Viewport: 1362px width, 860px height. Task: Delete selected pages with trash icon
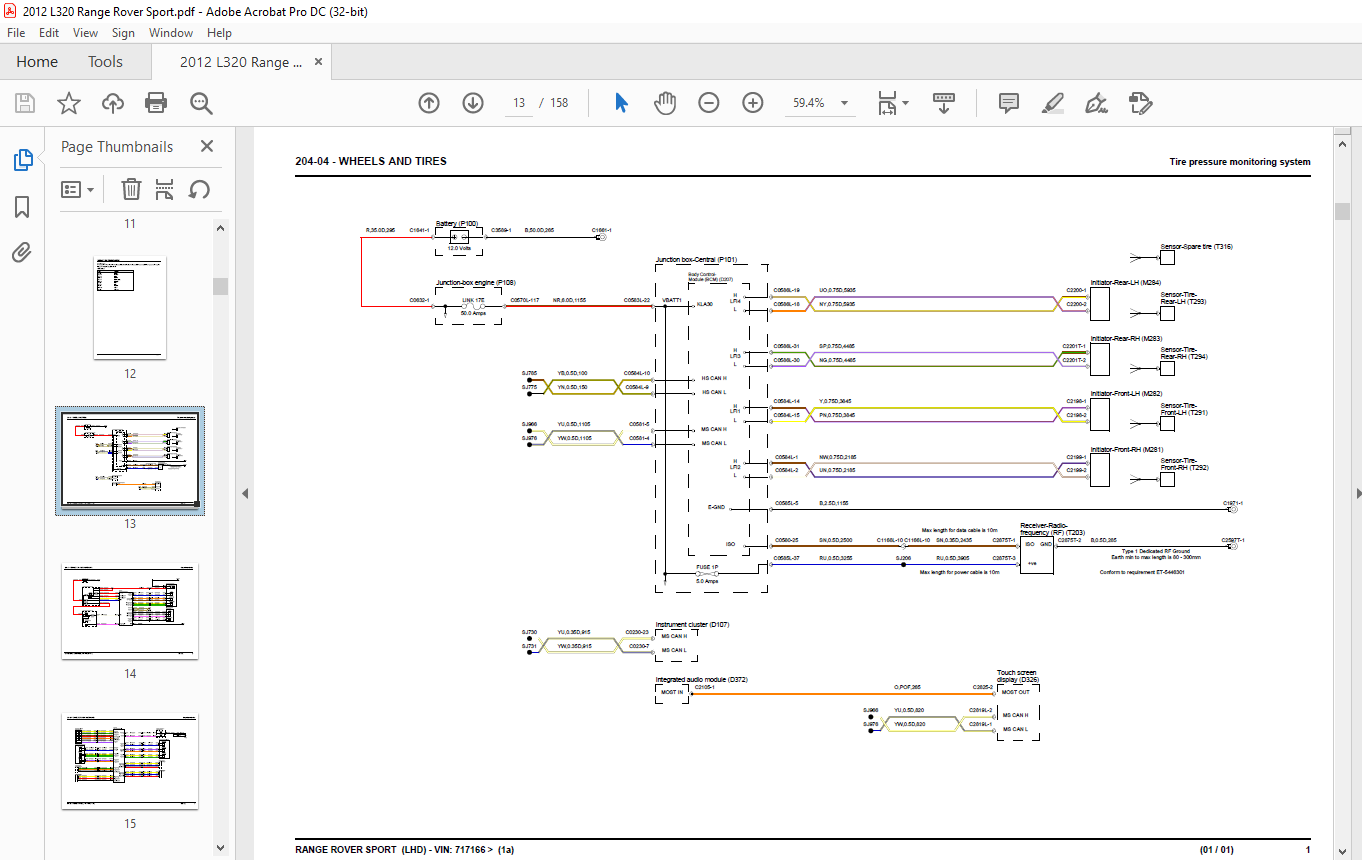pos(131,189)
